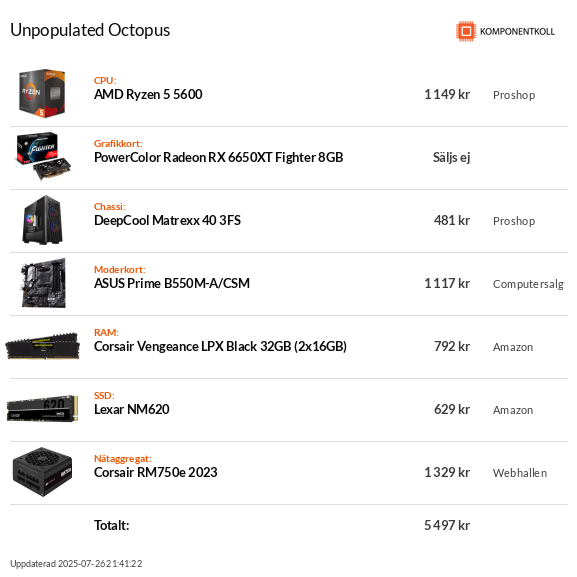The image size is (577, 577).
Task: Open the AMD Ryzen 5 5600 product image
Action: (42, 93)
